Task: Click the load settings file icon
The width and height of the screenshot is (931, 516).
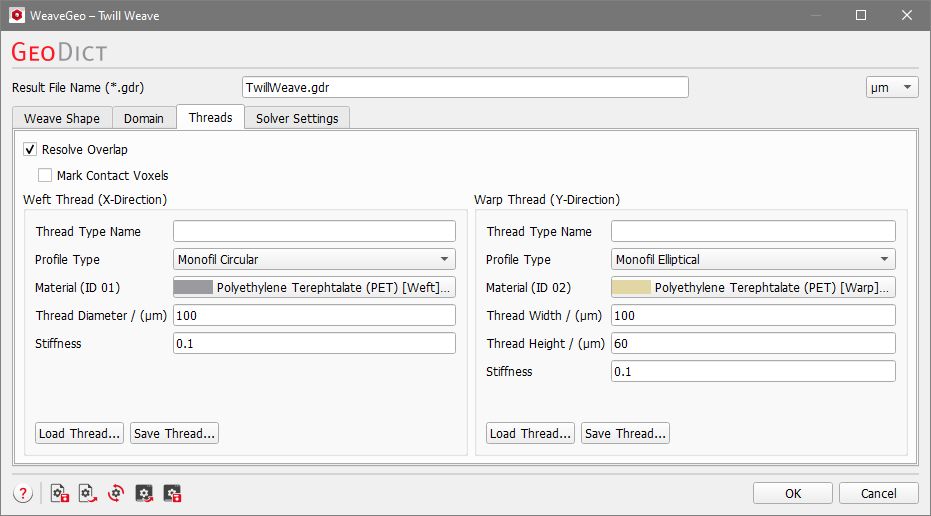Action: coord(87,493)
